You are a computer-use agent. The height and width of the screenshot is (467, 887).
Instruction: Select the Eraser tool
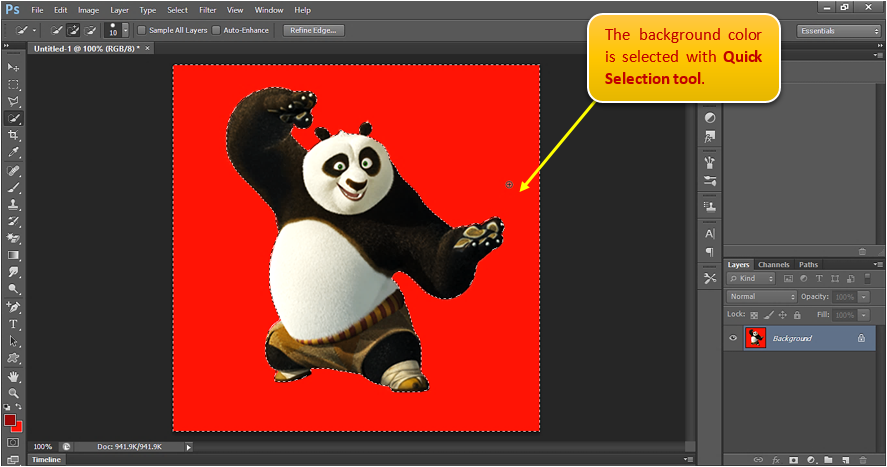(13, 238)
